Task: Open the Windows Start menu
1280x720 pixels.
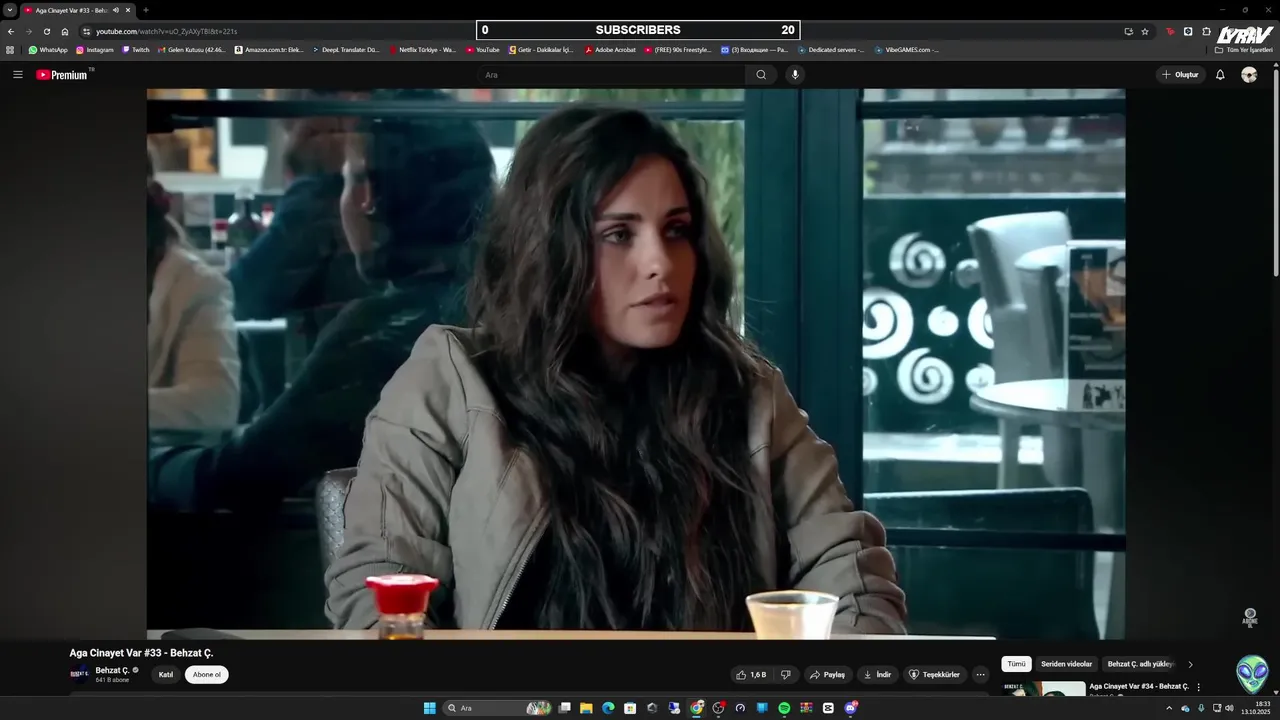Action: pyautogui.click(x=430, y=708)
